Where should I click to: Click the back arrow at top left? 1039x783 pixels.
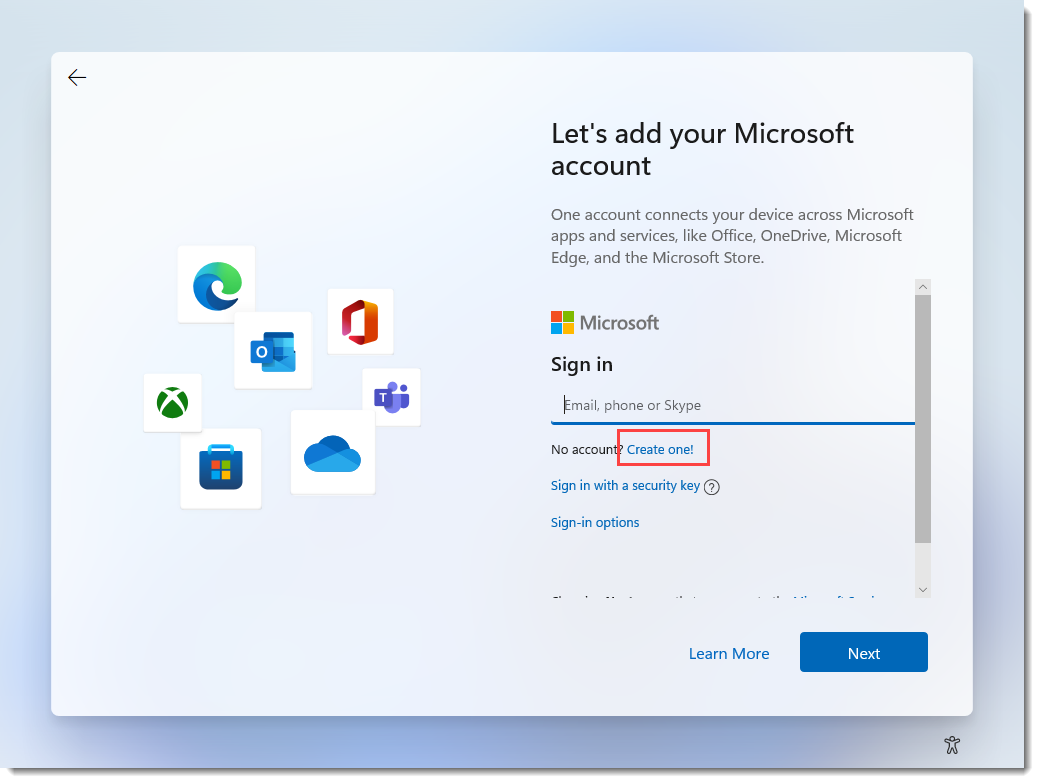click(77, 77)
